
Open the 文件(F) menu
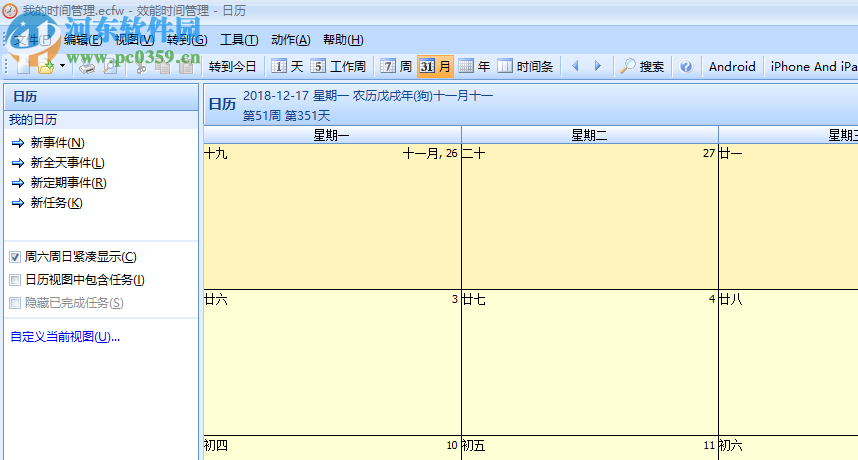(x=32, y=40)
